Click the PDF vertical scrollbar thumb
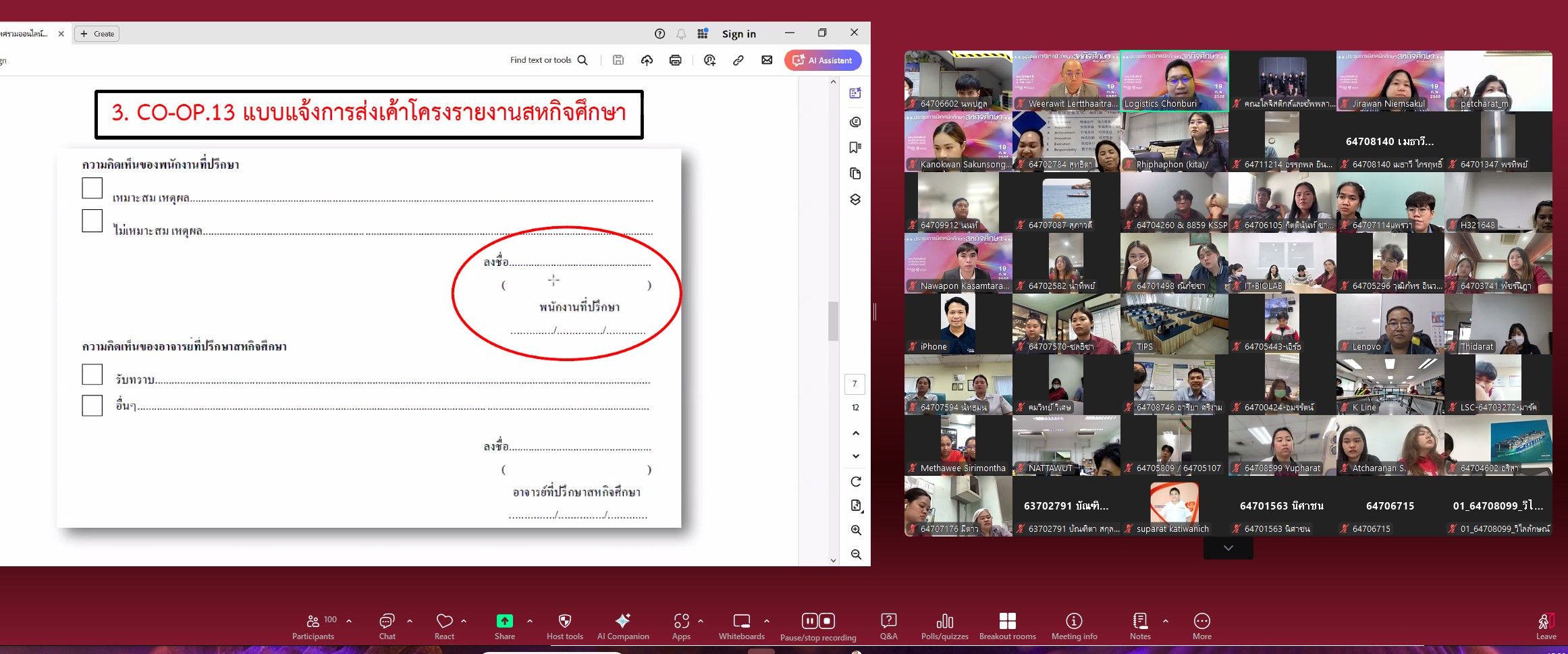This screenshot has width=1568, height=654. tap(834, 321)
